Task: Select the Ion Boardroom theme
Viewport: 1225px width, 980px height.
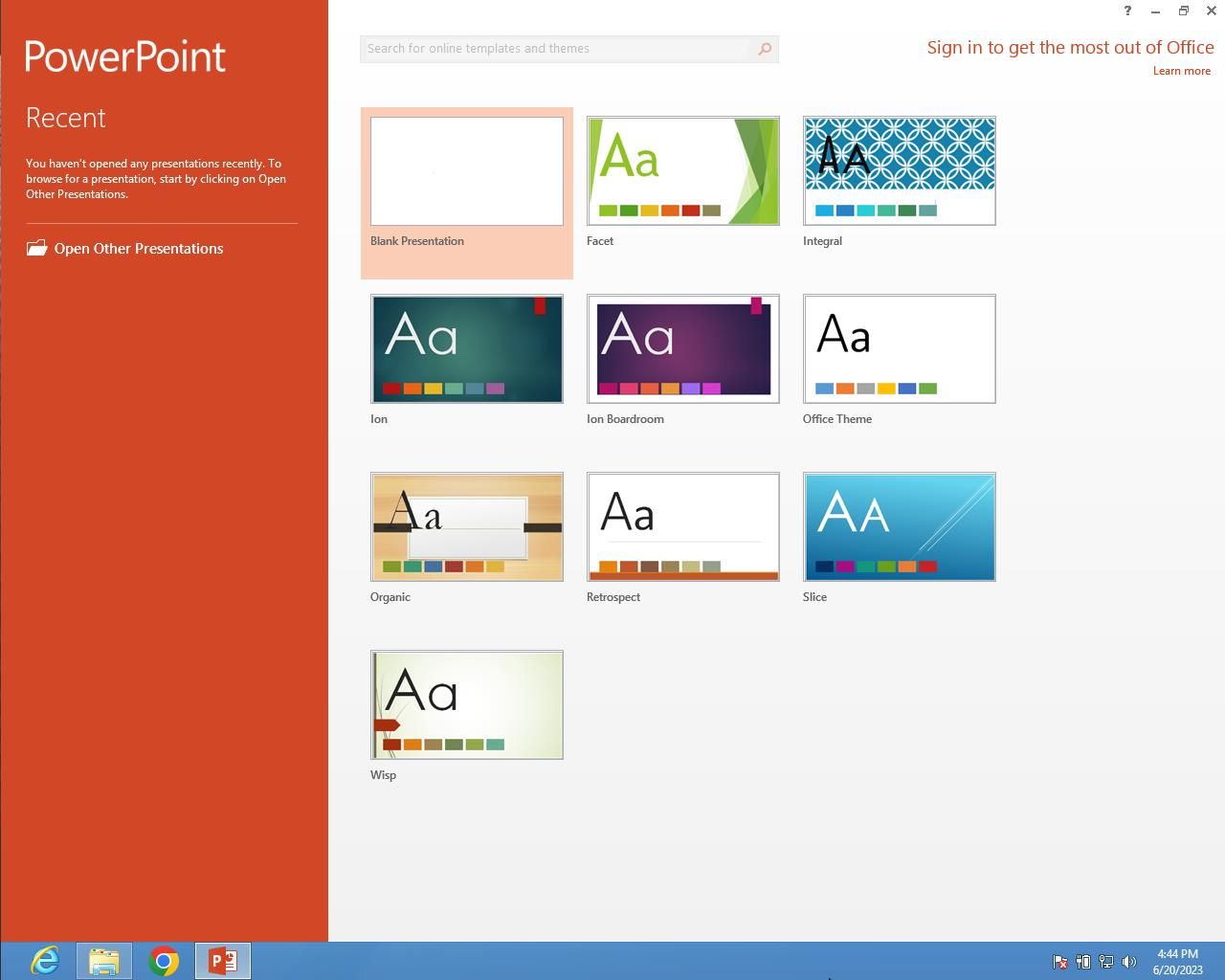Action: point(683,349)
